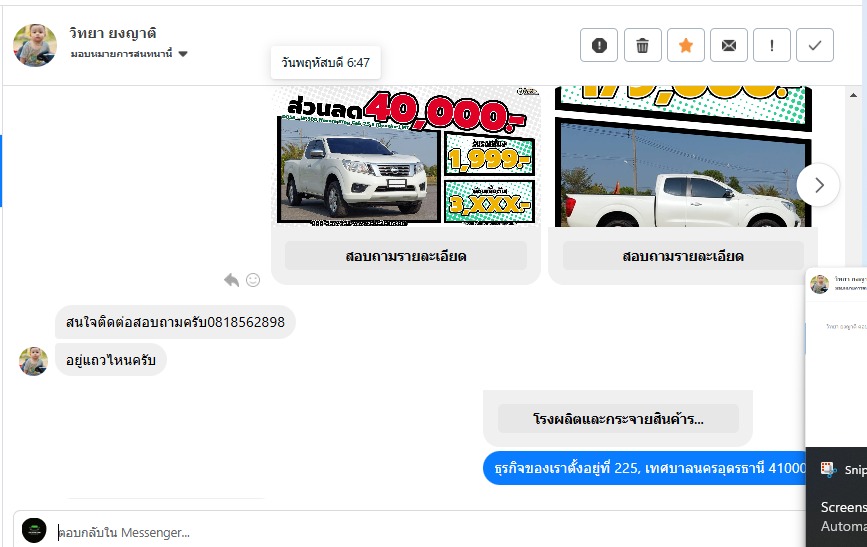Click the page avatar beside reply box
The image size is (867, 547).
(x=34, y=531)
